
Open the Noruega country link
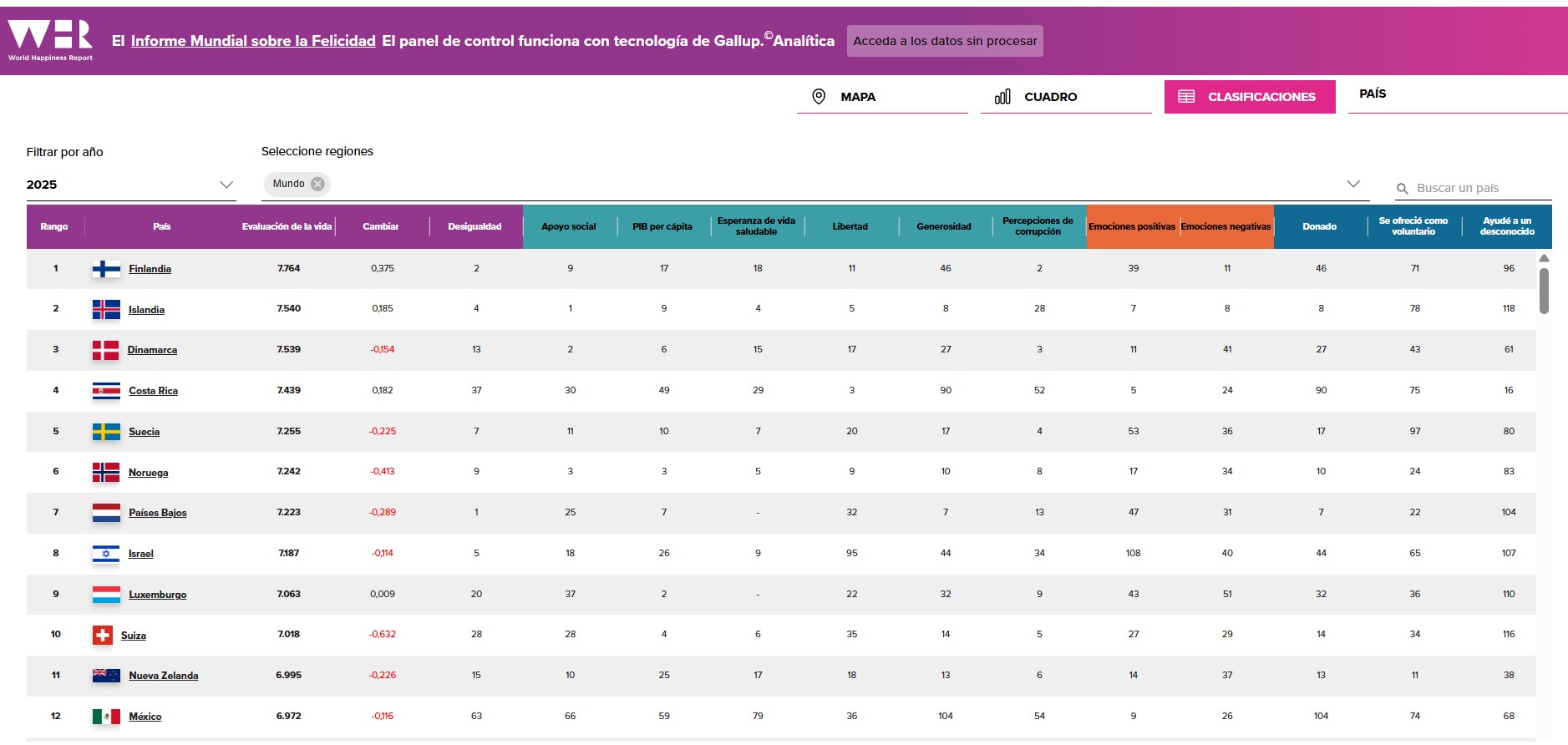pyautogui.click(x=148, y=473)
